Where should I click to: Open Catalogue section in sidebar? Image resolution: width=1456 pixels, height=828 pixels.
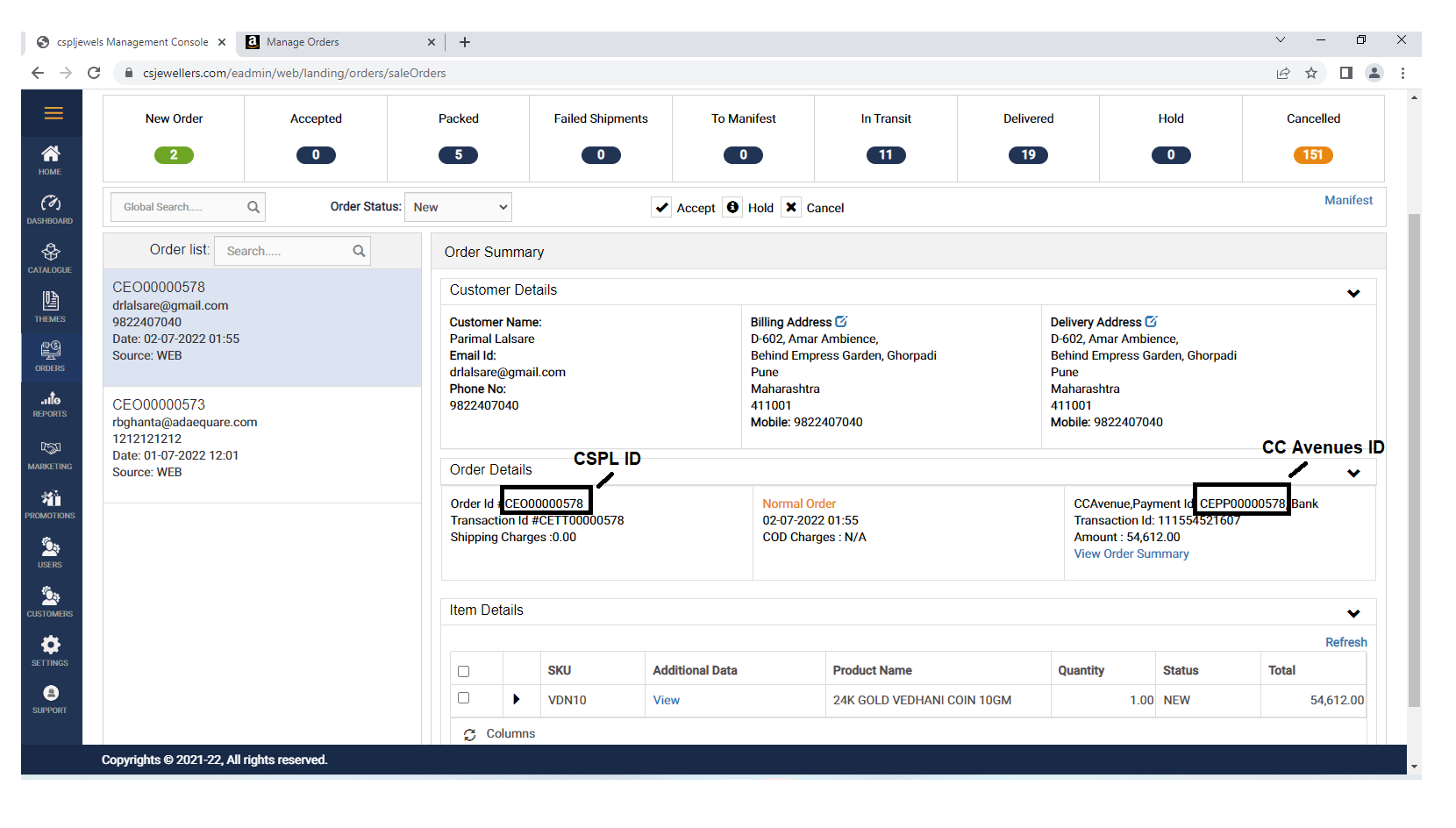pyautogui.click(x=51, y=259)
